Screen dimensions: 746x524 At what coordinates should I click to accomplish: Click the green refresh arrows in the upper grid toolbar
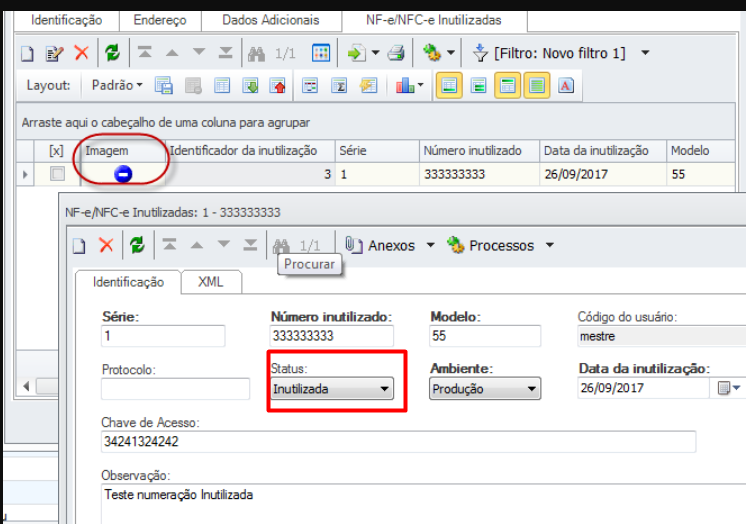pyautogui.click(x=113, y=52)
